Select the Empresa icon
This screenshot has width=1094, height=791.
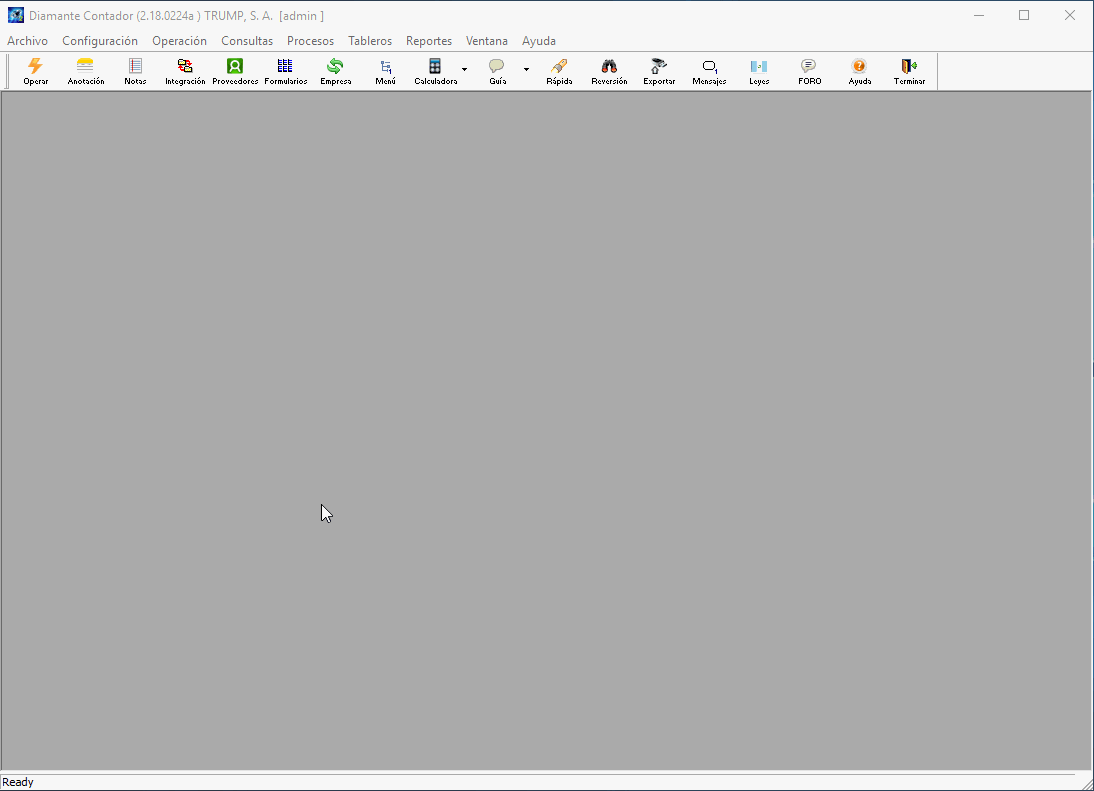(335, 71)
